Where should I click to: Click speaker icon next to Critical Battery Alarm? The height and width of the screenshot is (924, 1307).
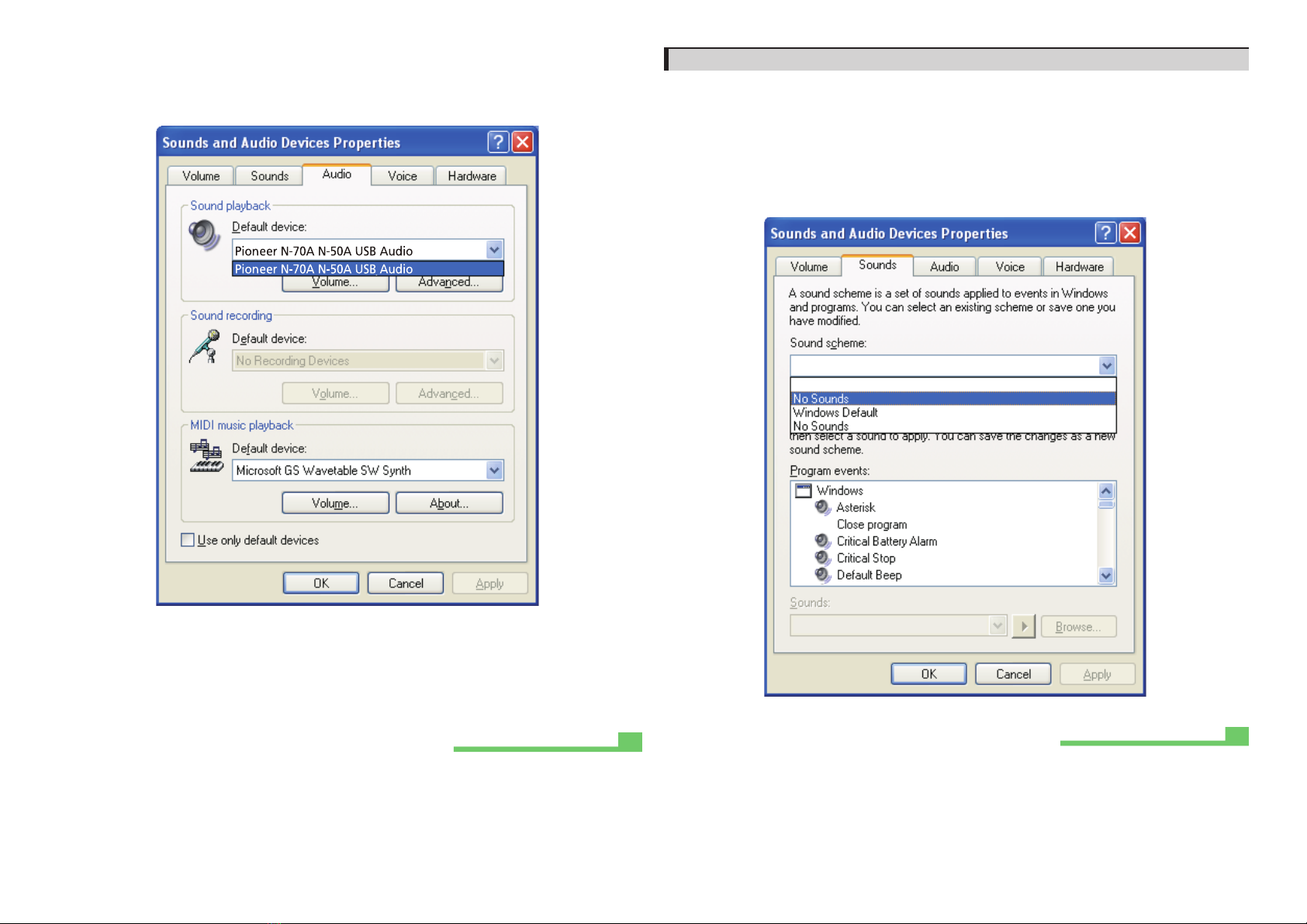[x=823, y=542]
